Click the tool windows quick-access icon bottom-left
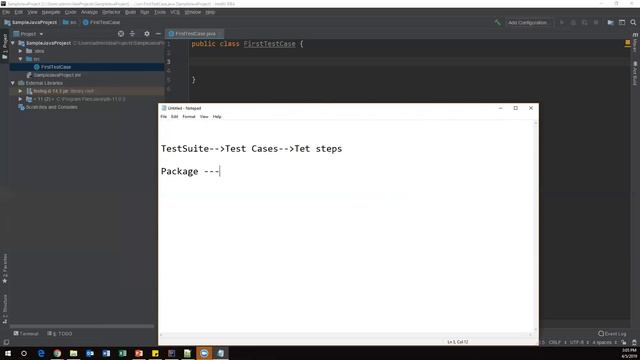Screen dimensions: 640x360 tap(6, 343)
